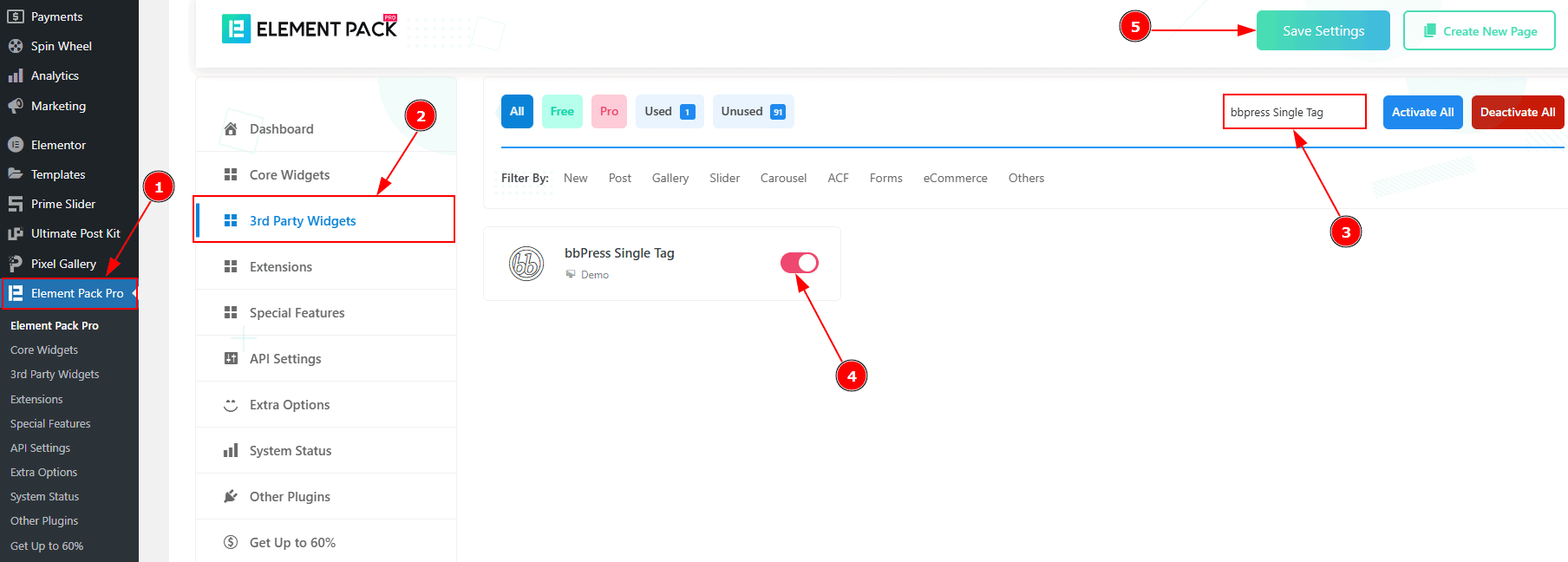
Task: Click the System Status chart icon
Action: pyautogui.click(x=231, y=451)
